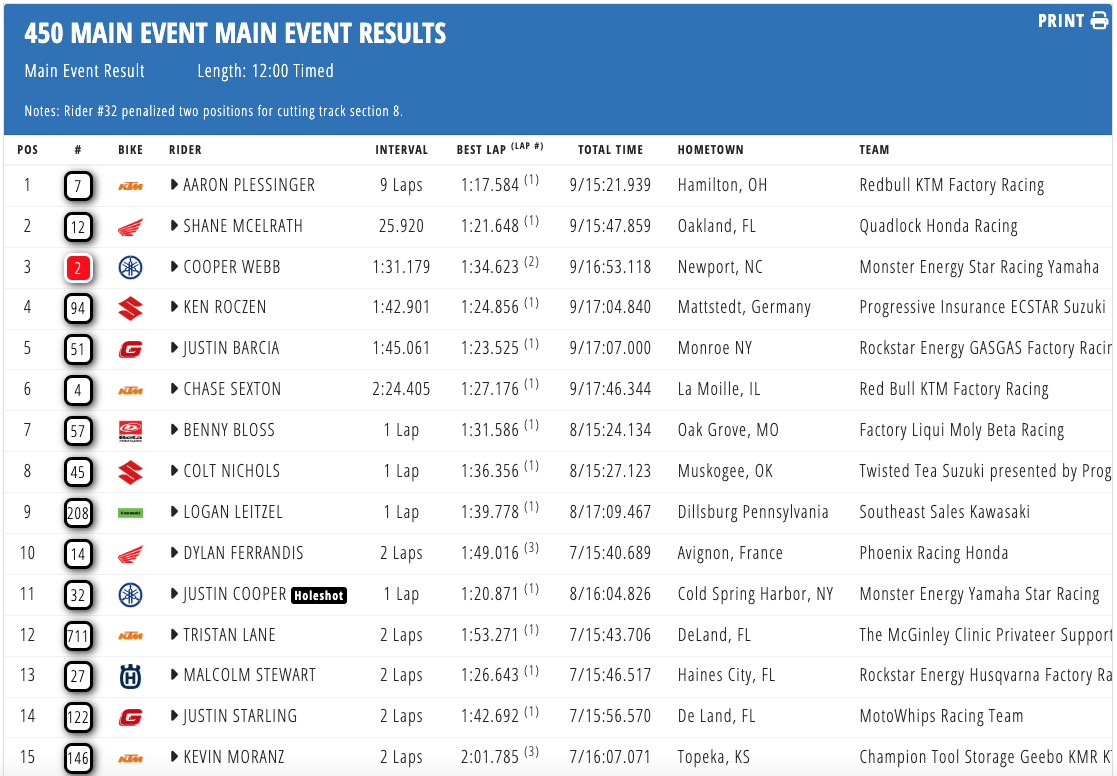This screenshot has height=776, width=1117.
Task: Click number plate 94 badge
Action: [78, 309]
